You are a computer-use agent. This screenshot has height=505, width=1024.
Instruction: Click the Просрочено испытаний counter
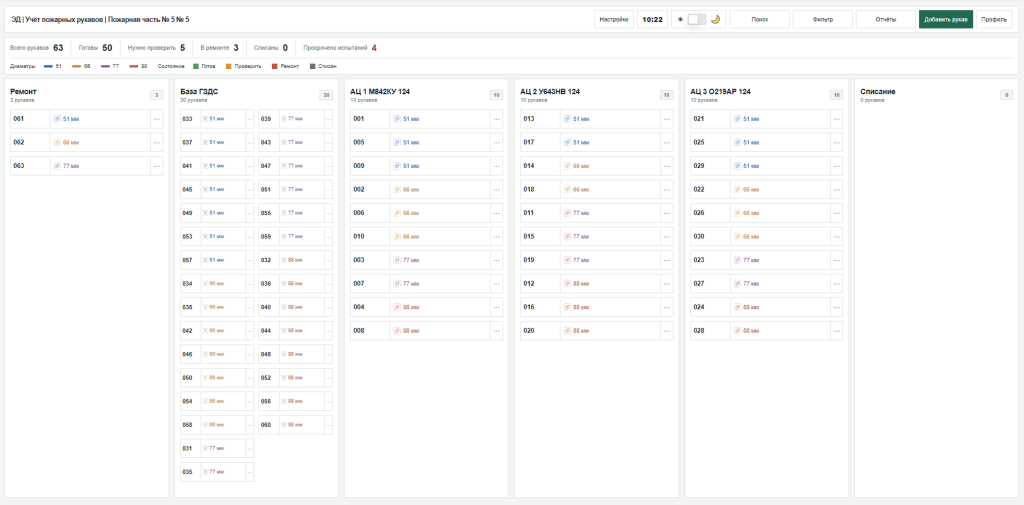(340, 48)
